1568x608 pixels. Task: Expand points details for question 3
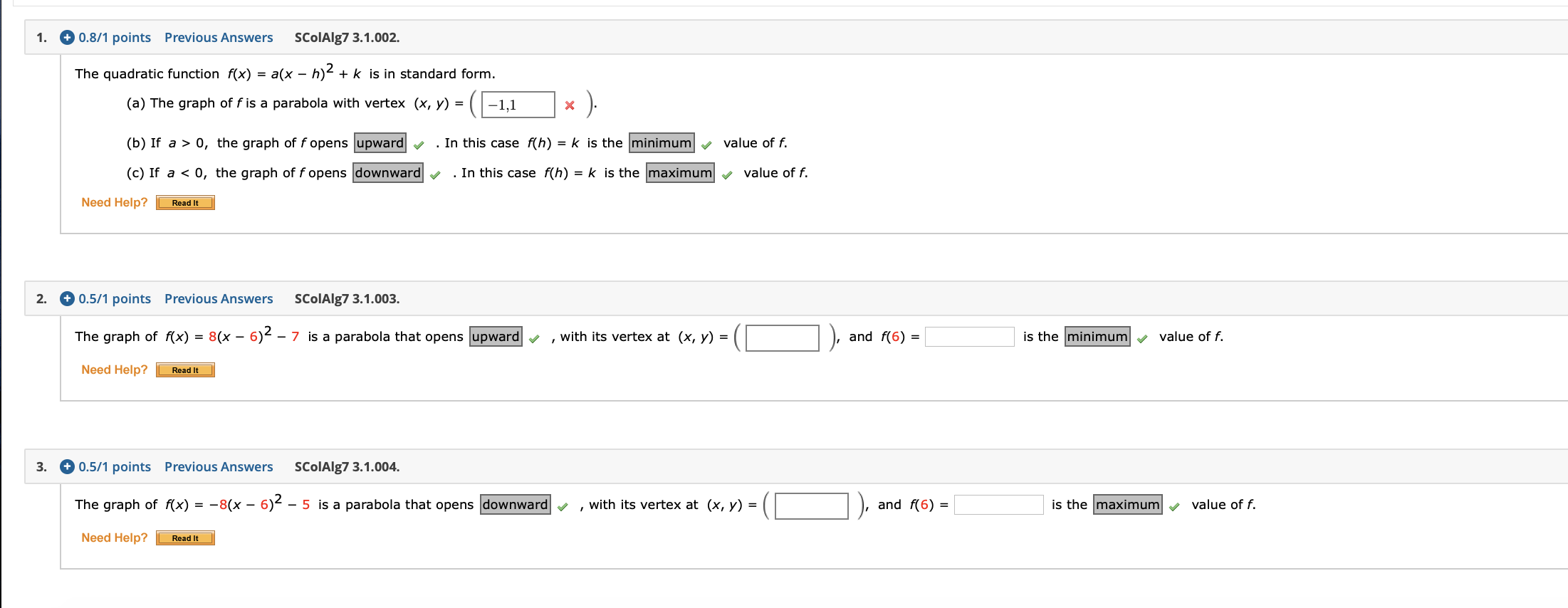[x=67, y=467]
